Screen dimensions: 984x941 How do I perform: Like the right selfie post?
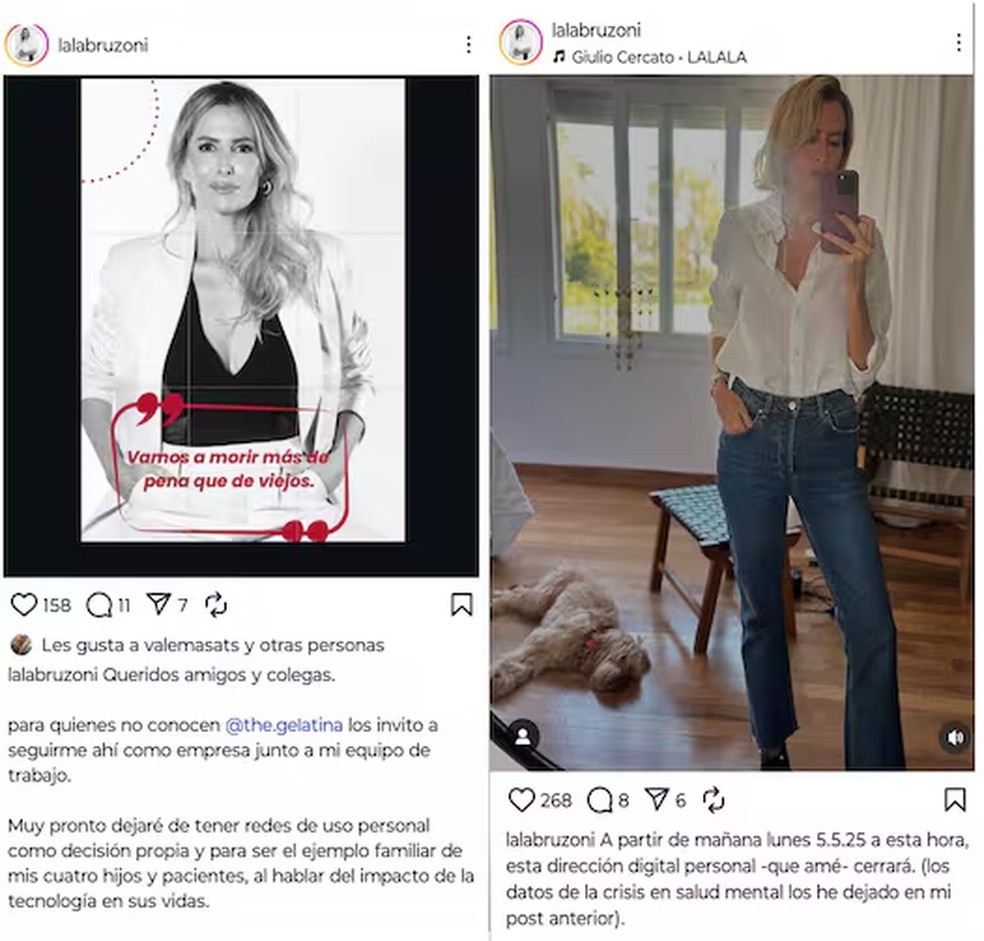coord(521,800)
